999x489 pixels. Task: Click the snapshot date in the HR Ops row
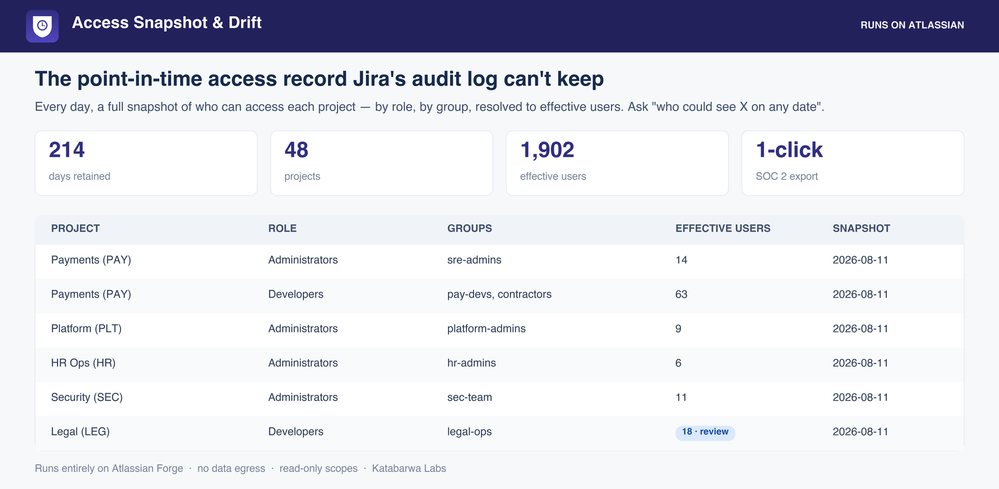860,364
